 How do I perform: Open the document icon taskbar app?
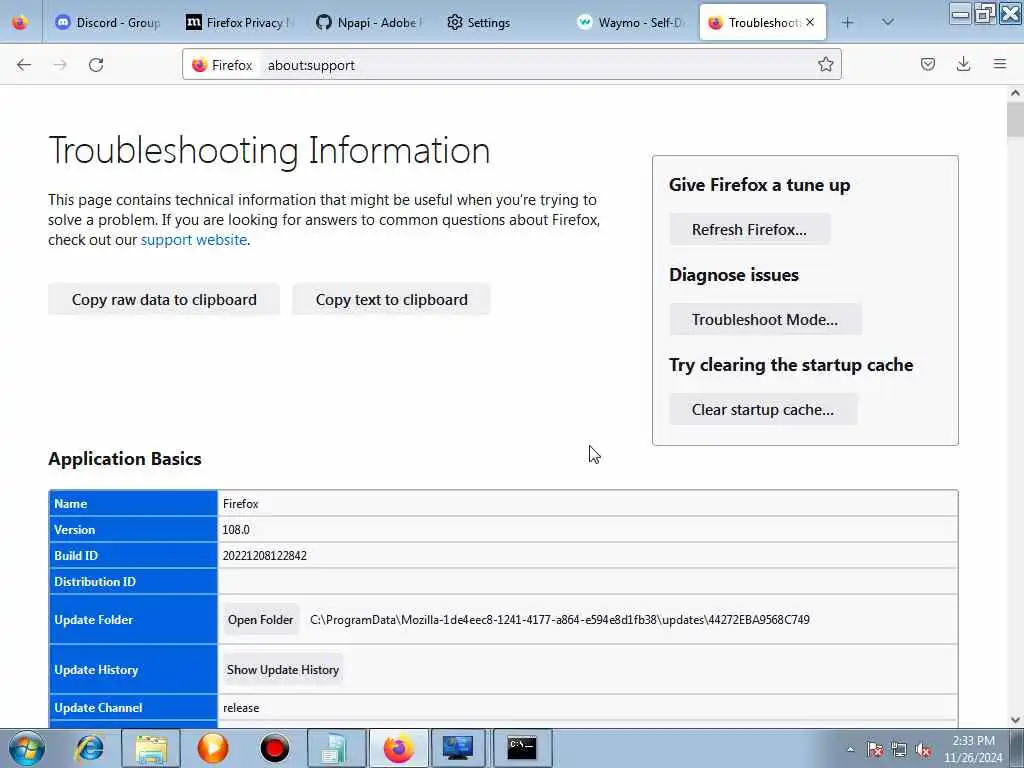[336, 748]
